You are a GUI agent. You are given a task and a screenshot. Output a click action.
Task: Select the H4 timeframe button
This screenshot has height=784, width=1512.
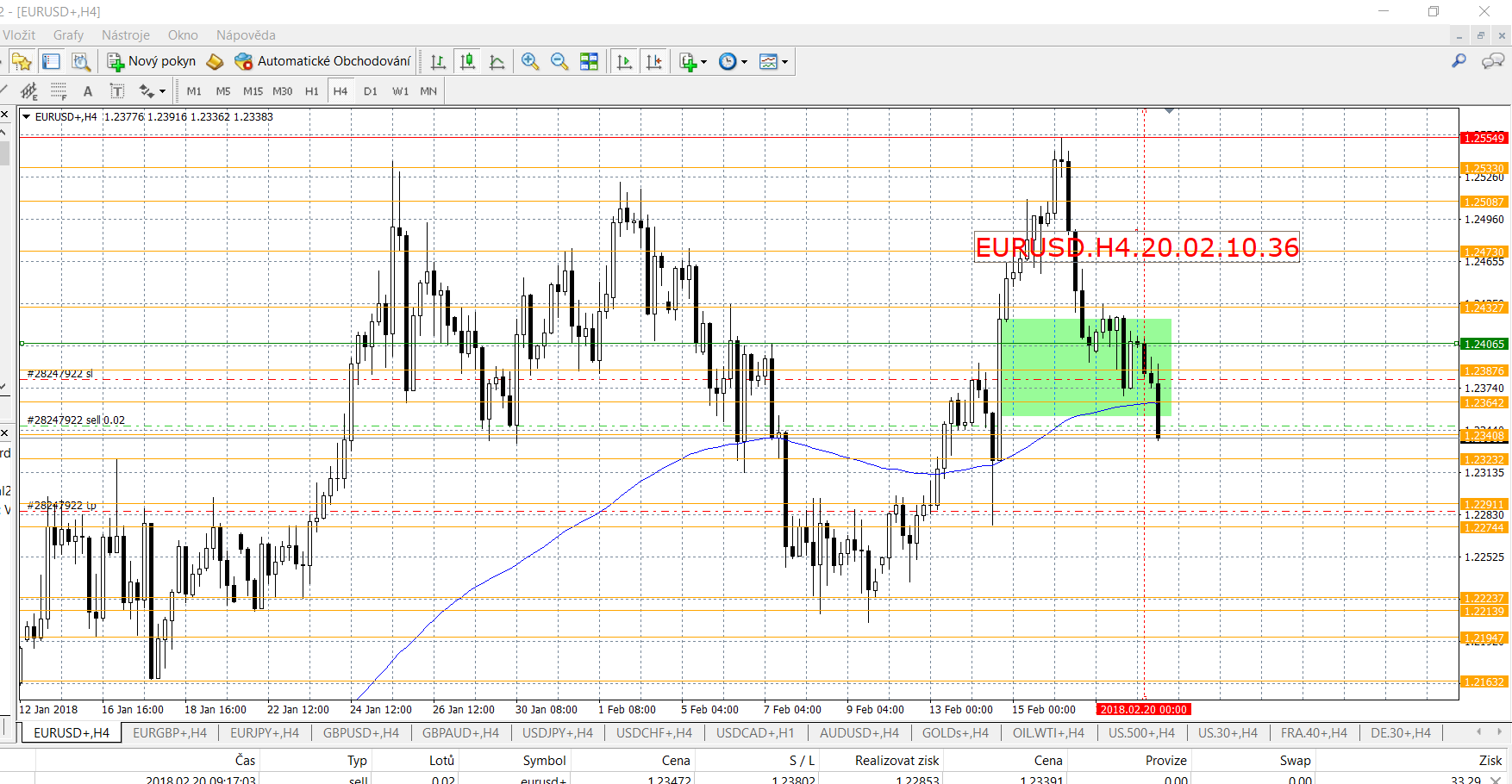341,91
